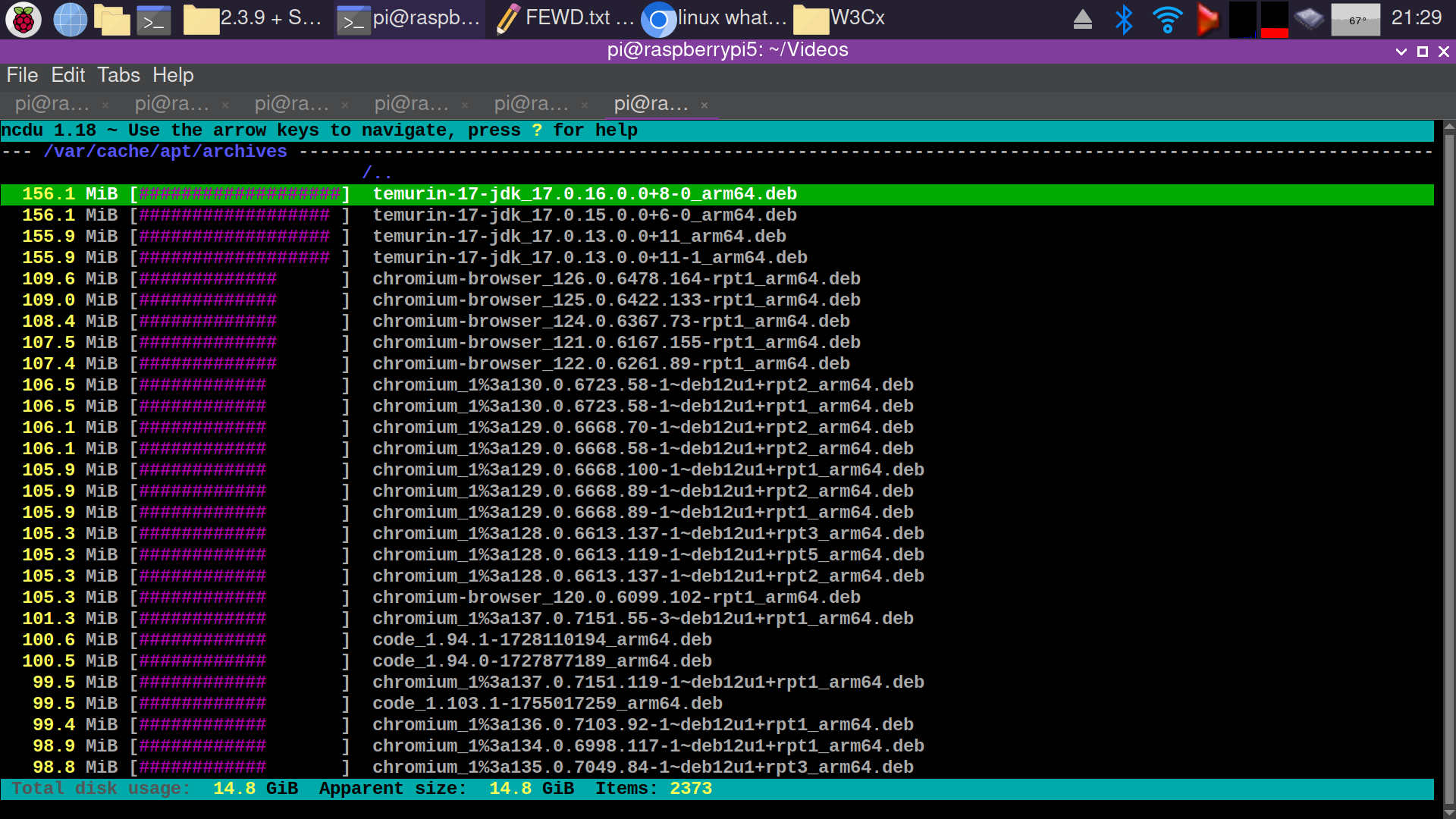Viewport: 1456px width, 819px height.
Task: Switch to the first terminal tab
Action: (x=52, y=104)
